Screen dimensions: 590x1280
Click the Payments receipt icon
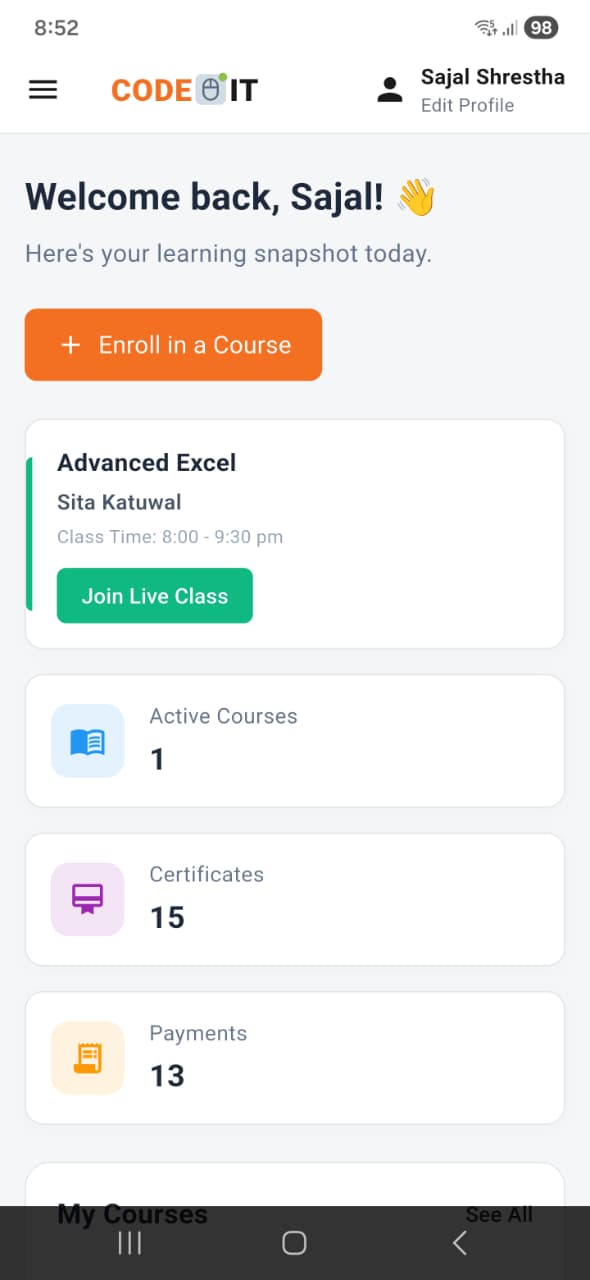coord(87,1057)
